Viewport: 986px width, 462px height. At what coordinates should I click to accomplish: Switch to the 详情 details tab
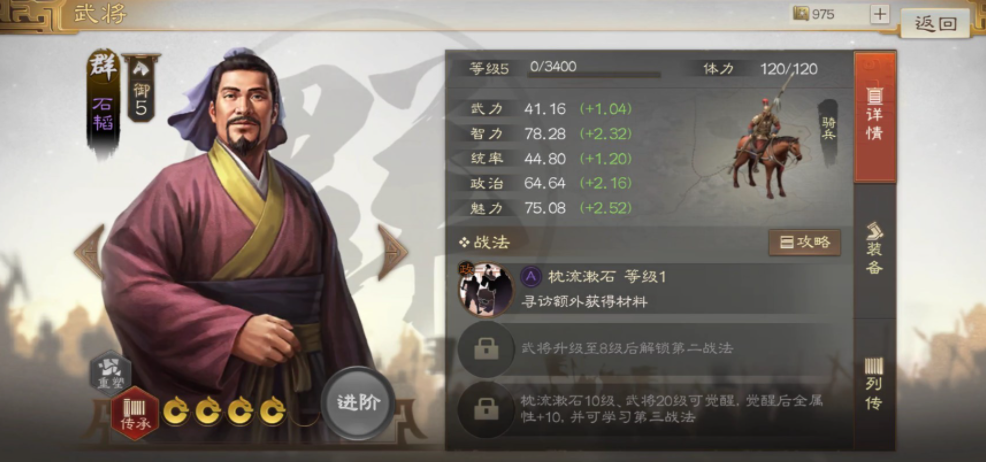coord(874,117)
